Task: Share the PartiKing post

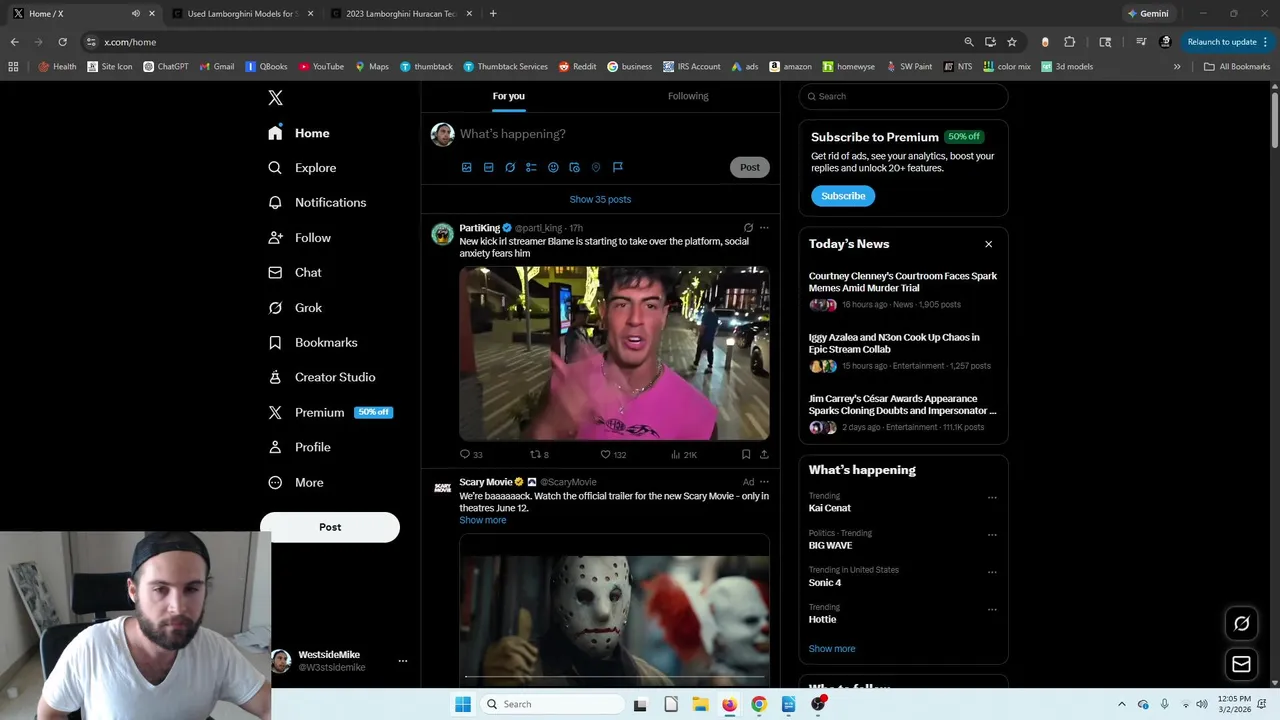Action: (x=764, y=454)
